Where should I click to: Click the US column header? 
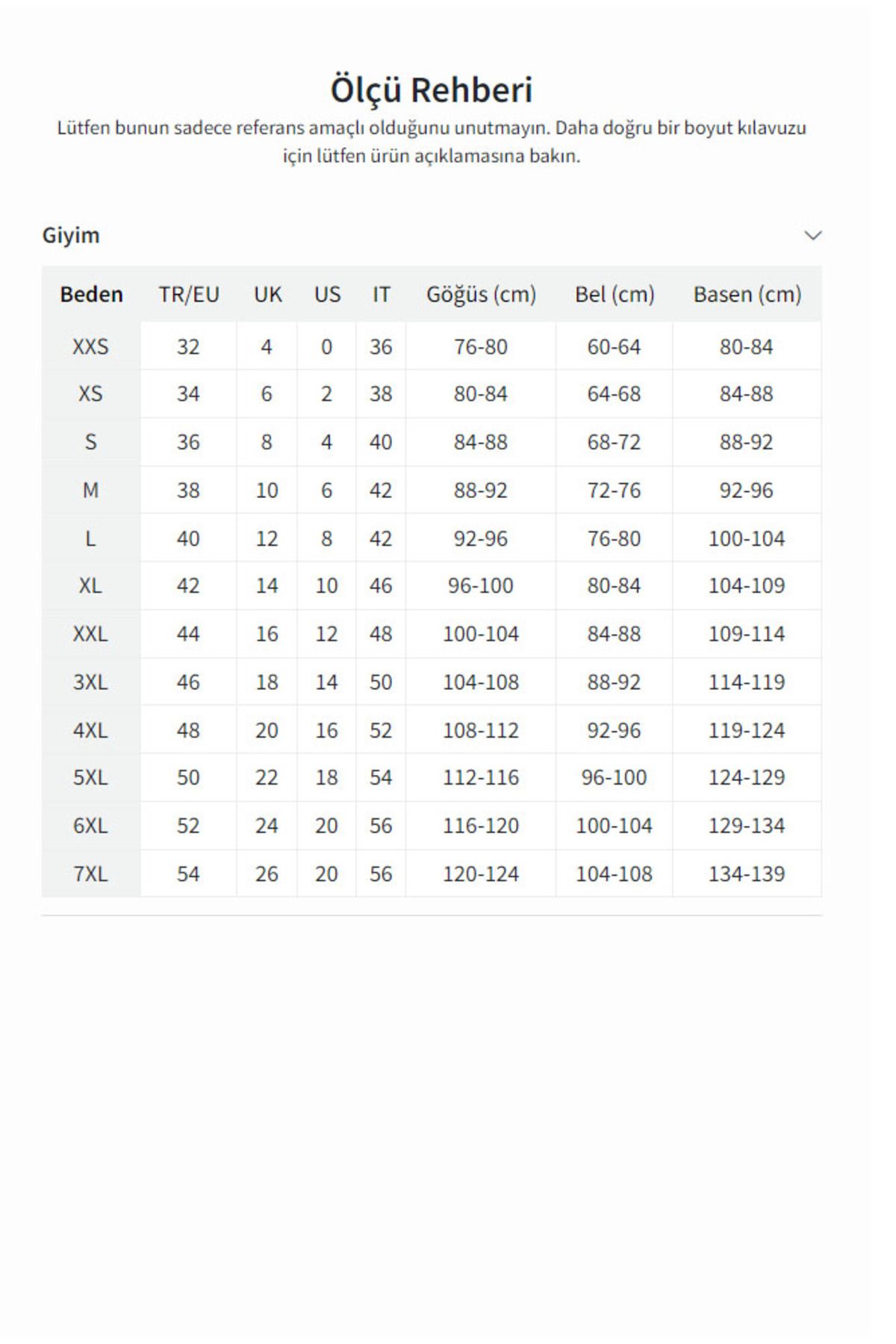pos(327,294)
